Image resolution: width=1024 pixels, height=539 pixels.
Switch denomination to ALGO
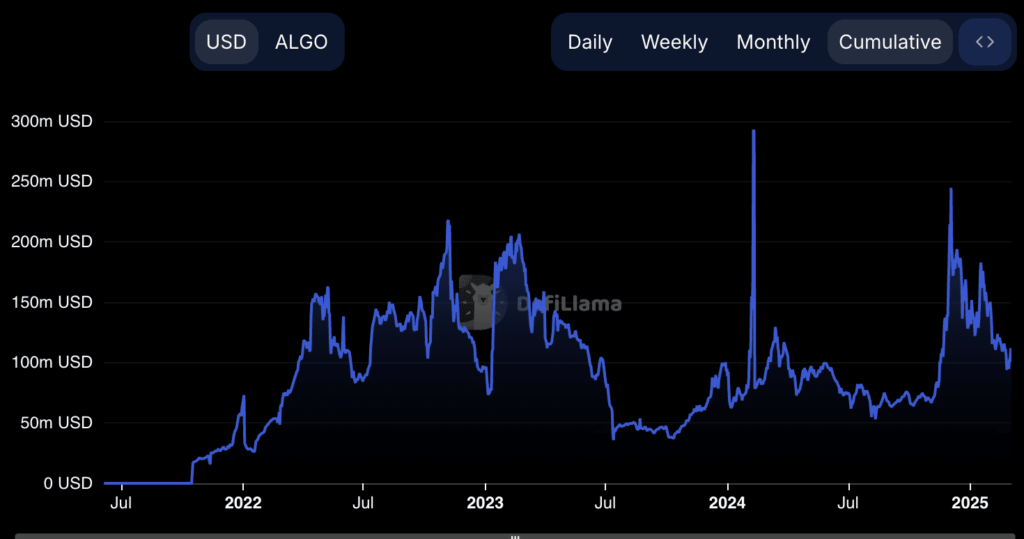pos(301,42)
